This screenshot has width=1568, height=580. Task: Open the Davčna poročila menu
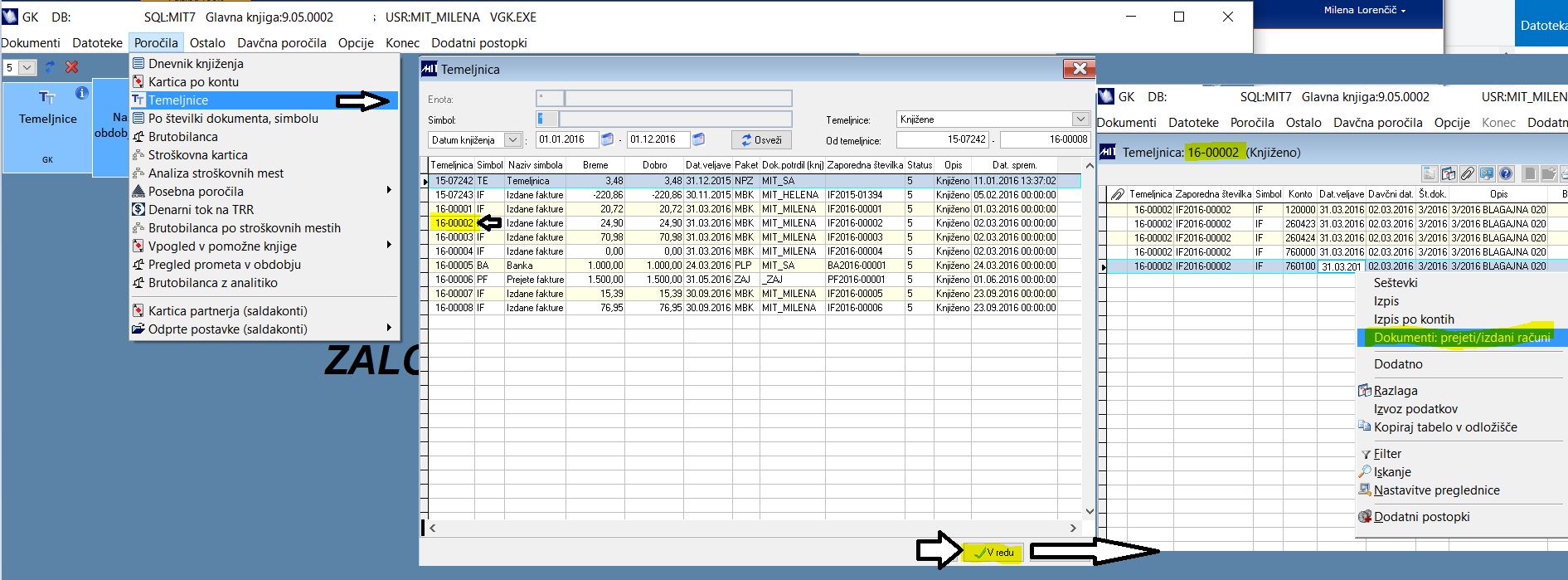281,43
